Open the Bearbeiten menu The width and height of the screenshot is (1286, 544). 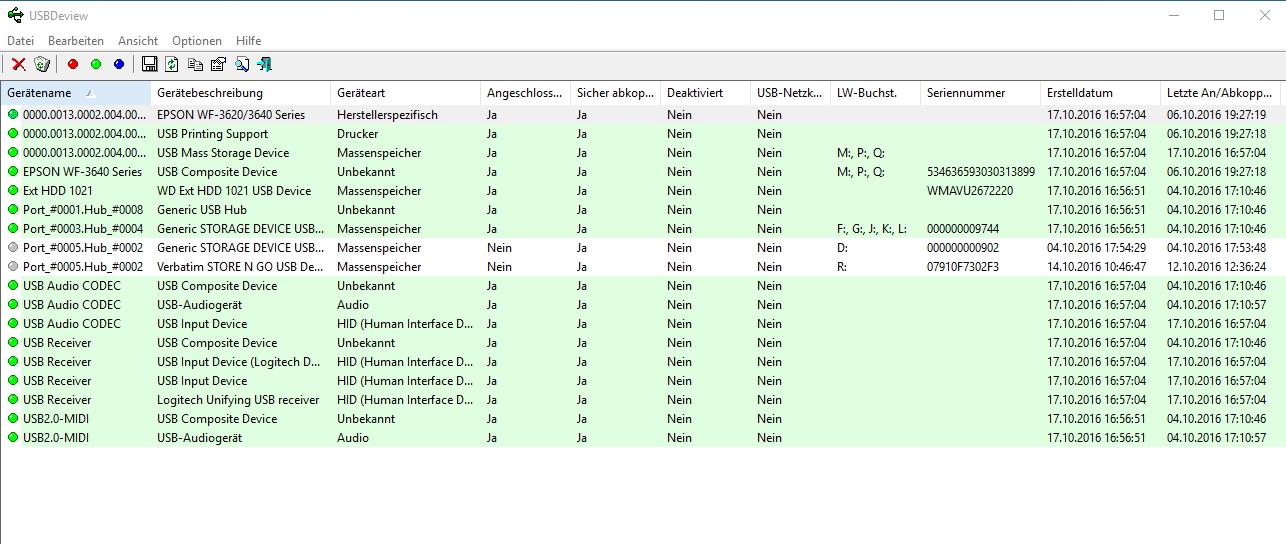pos(76,41)
